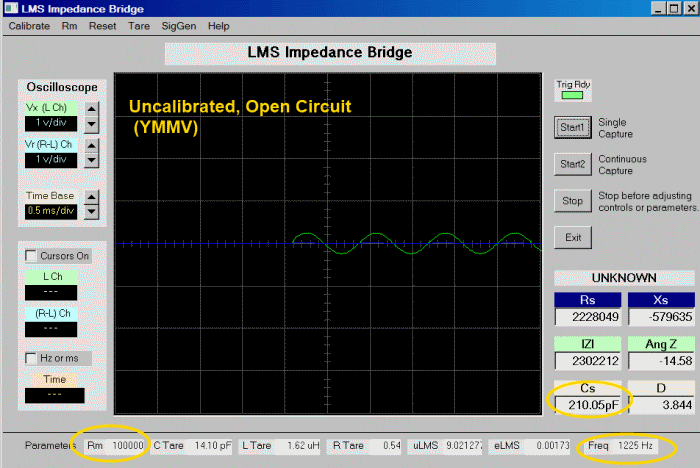
Task: Open the Calibrate menu
Action: coord(29,26)
